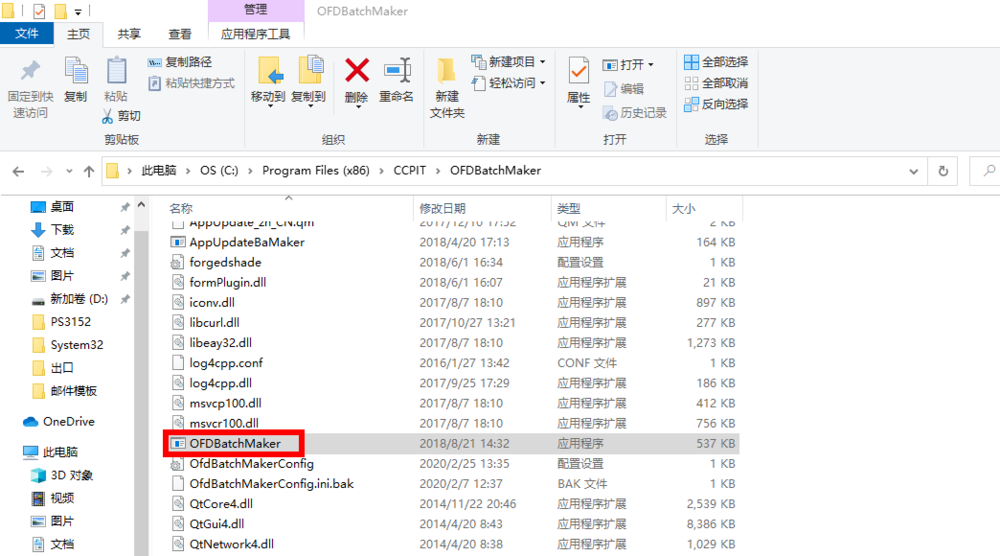Image resolution: width=1000 pixels, height=556 pixels.
Task: Click Select all in the ribbon
Action: click(716, 62)
